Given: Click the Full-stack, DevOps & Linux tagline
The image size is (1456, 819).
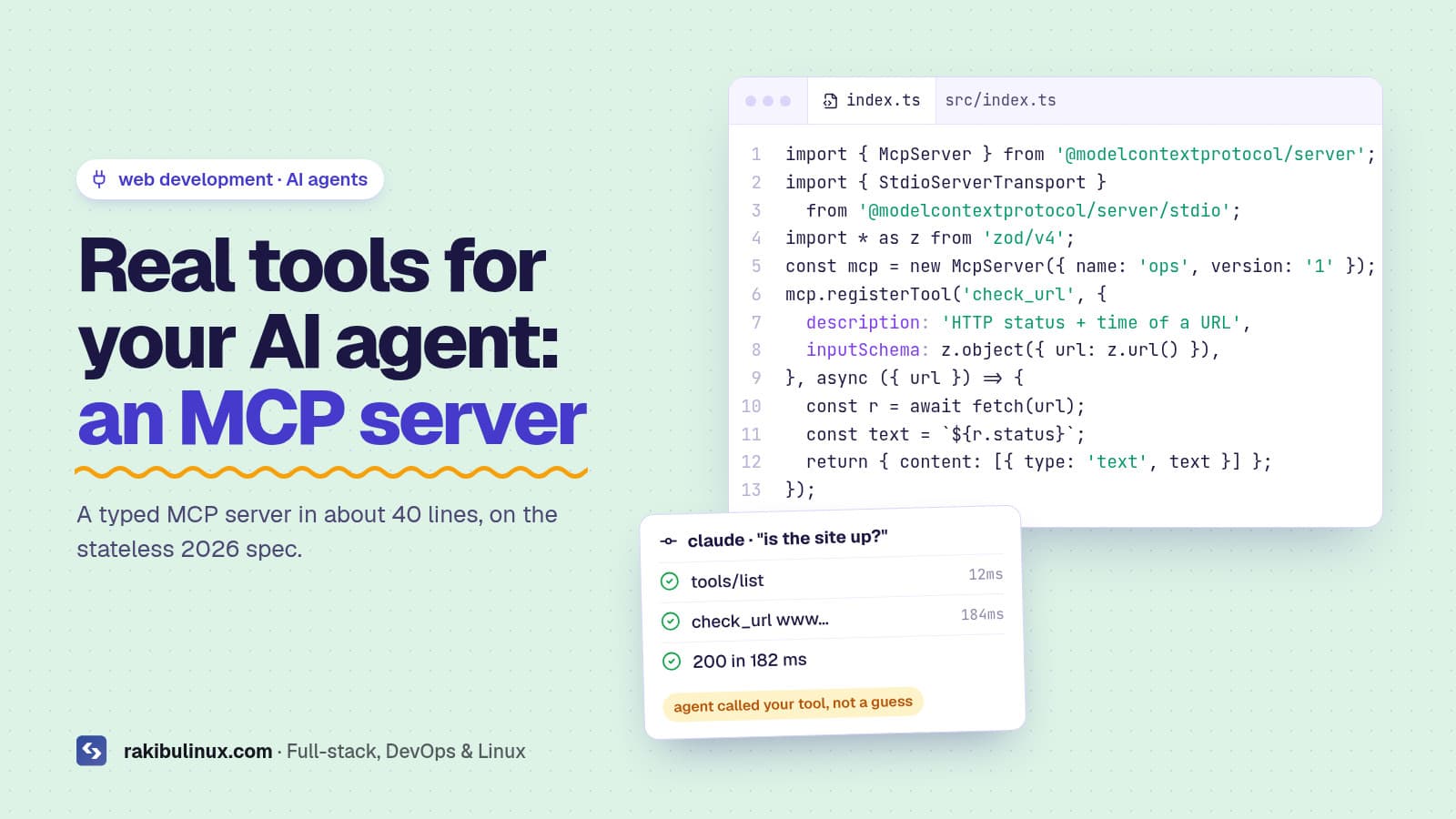Looking at the screenshot, I should pyautogui.click(x=406, y=752).
